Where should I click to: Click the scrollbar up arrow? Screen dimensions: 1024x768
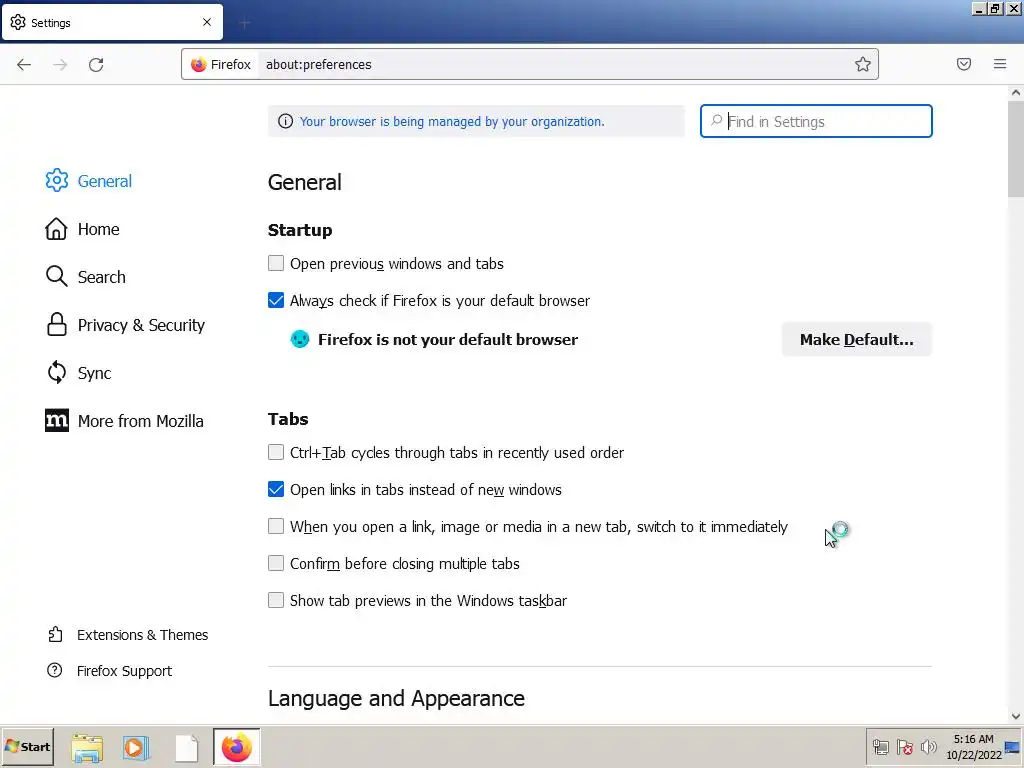click(1016, 93)
